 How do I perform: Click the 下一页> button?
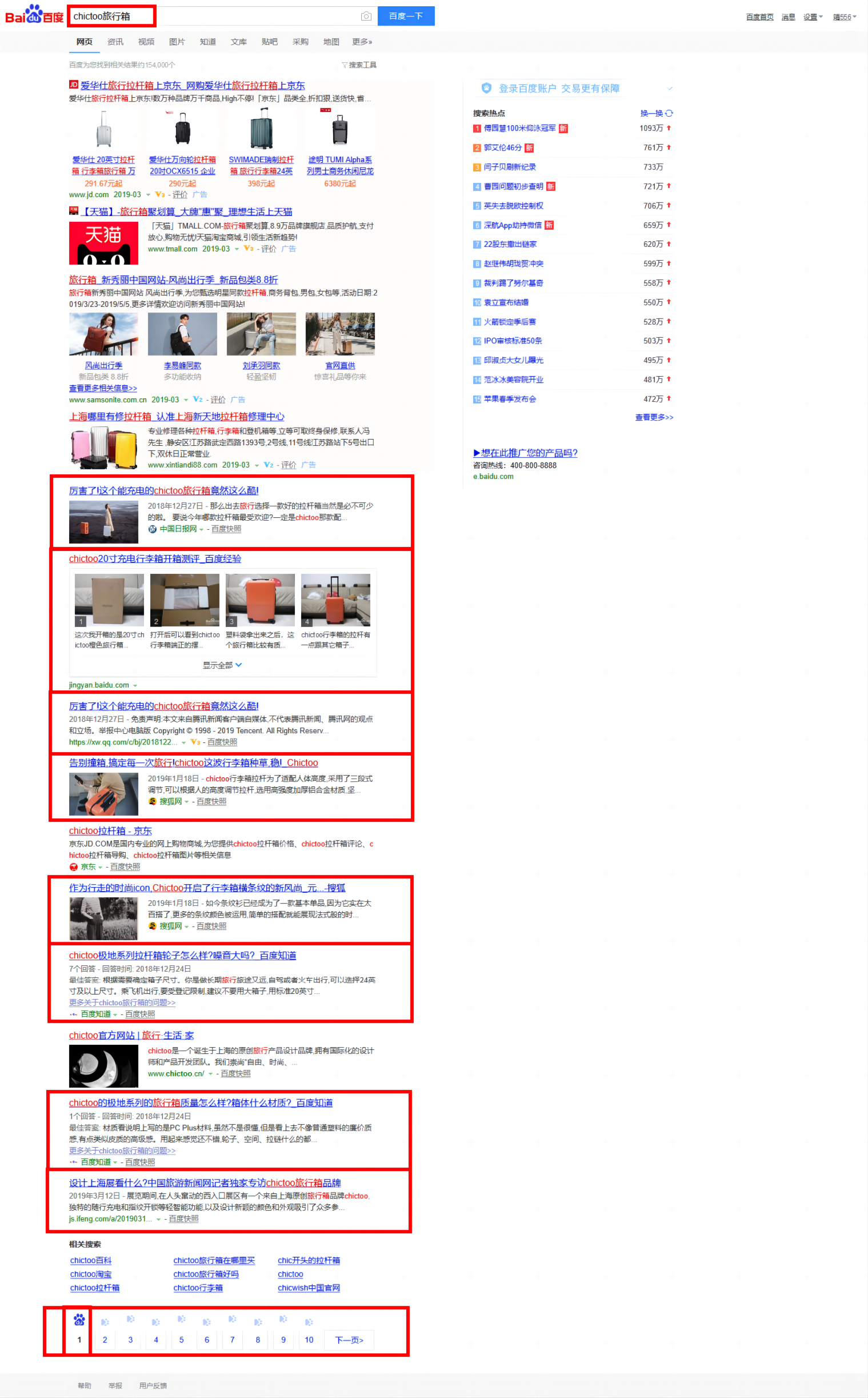[x=349, y=1340]
